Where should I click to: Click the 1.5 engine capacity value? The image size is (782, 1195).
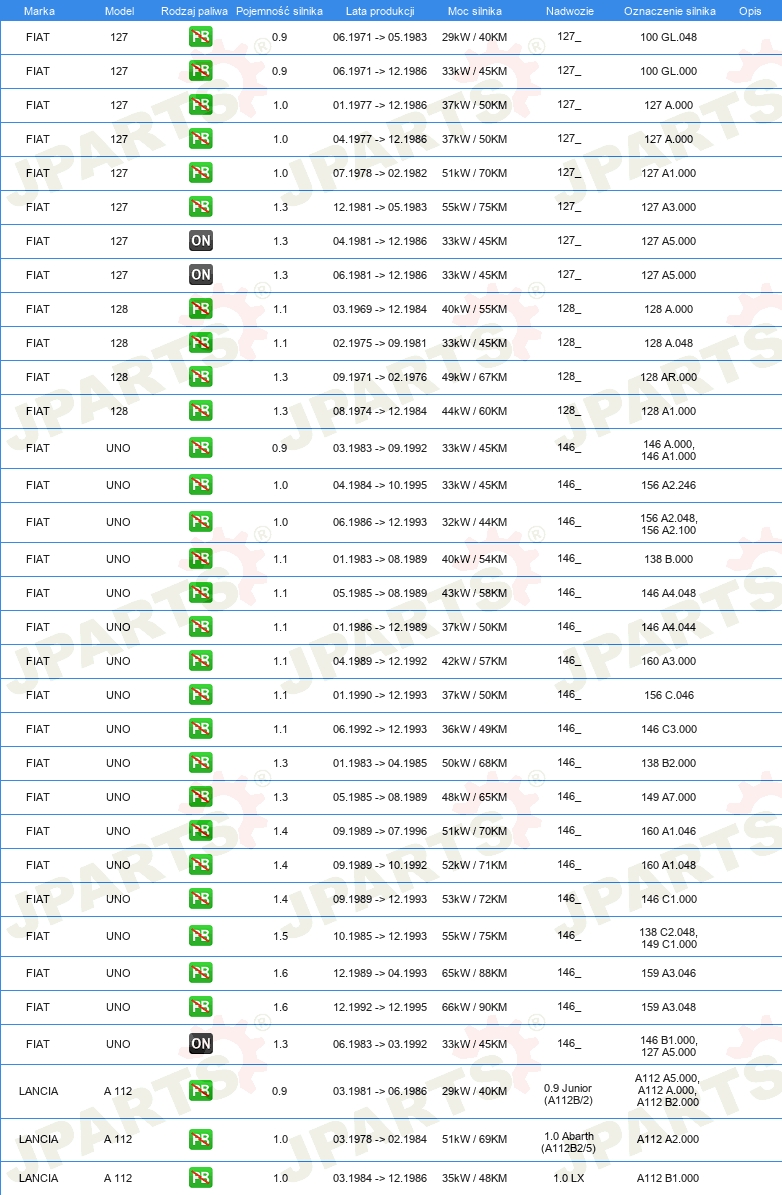coord(280,936)
